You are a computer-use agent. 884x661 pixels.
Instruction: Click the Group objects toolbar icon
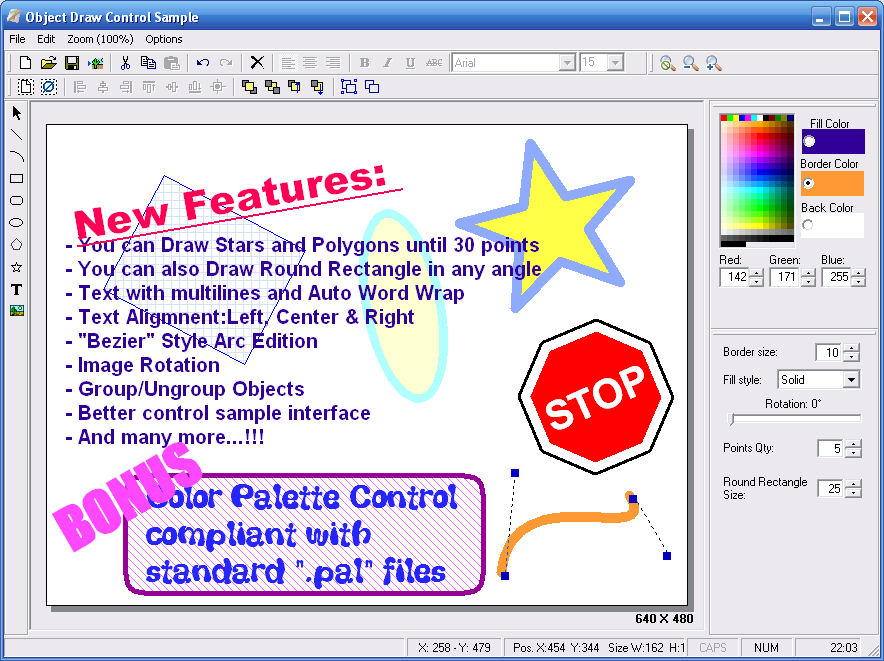(349, 87)
